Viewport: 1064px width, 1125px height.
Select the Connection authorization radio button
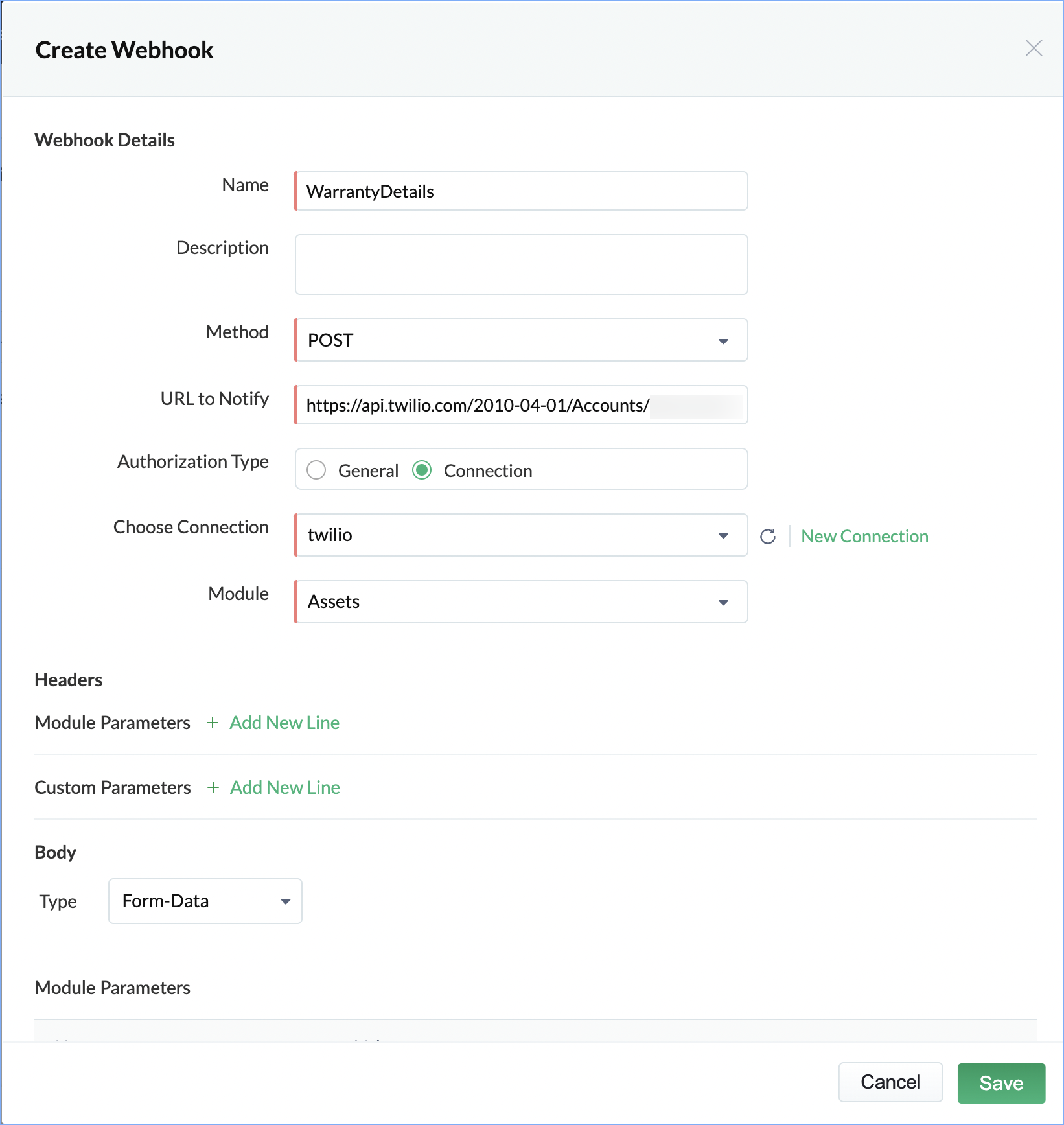422,470
